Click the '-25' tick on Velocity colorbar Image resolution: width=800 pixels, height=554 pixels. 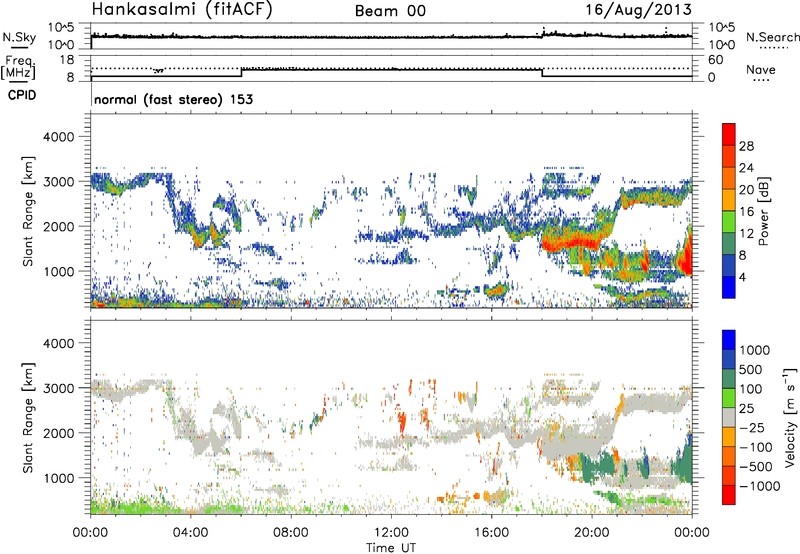(752, 427)
